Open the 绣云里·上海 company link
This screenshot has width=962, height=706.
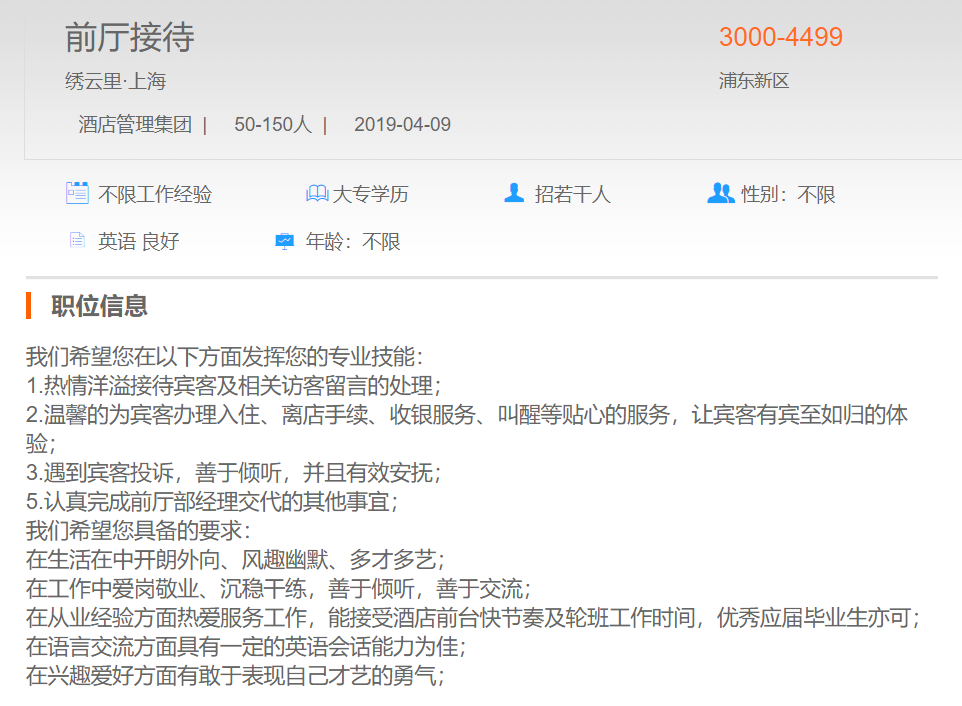pos(115,82)
